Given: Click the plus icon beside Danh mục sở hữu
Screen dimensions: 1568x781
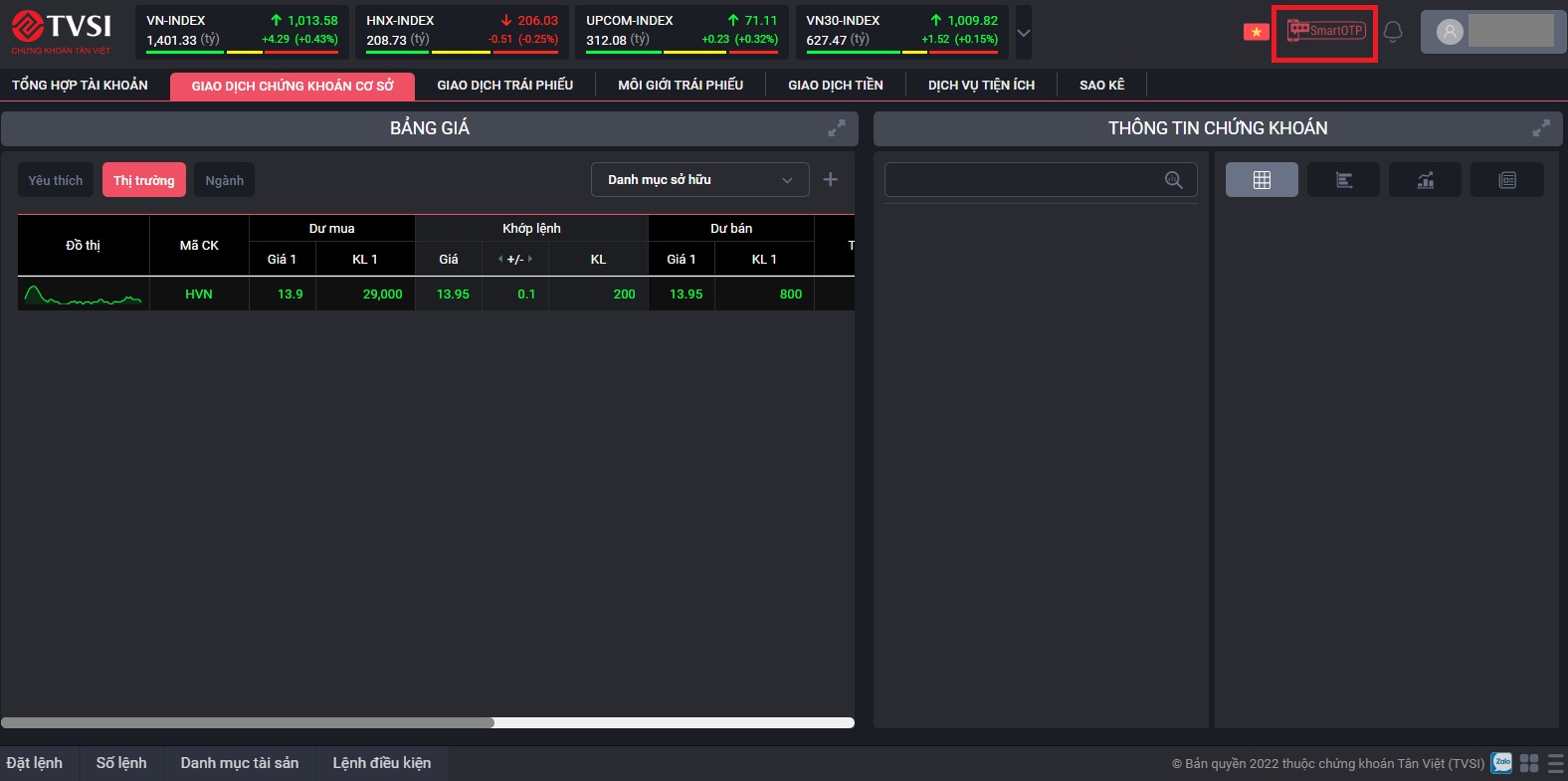Looking at the screenshot, I should pyautogui.click(x=831, y=180).
